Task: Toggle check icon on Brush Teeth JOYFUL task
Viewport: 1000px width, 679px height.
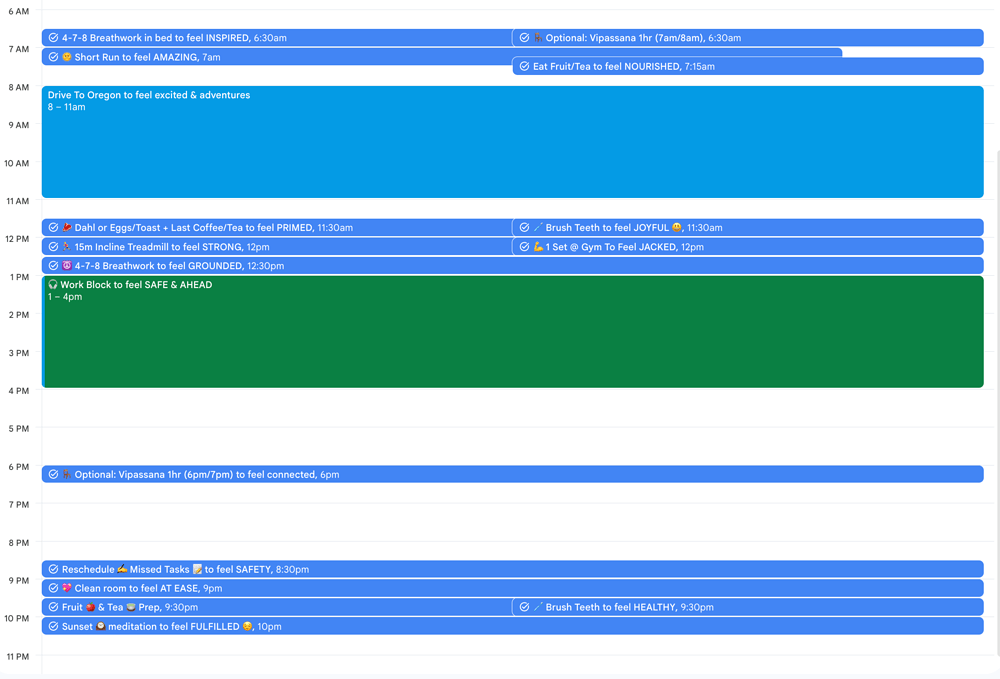Action: pos(524,228)
